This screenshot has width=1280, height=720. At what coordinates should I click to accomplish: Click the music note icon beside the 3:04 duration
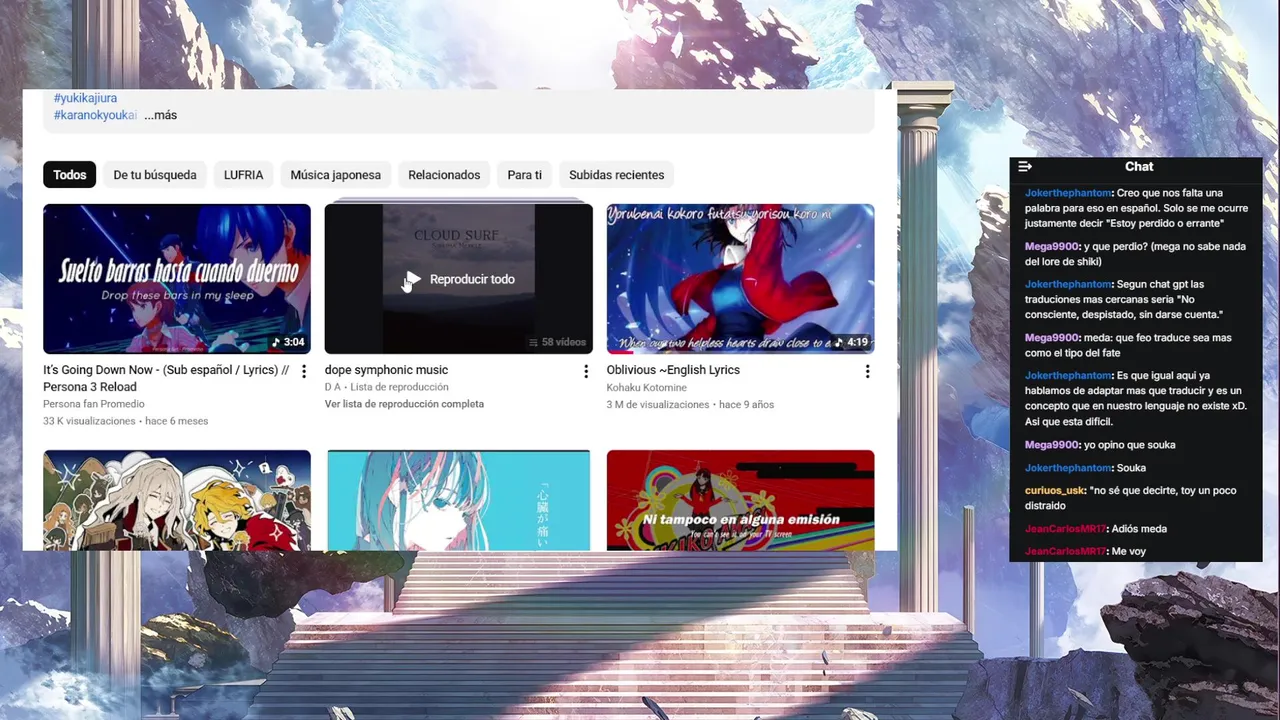(x=276, y=342)
